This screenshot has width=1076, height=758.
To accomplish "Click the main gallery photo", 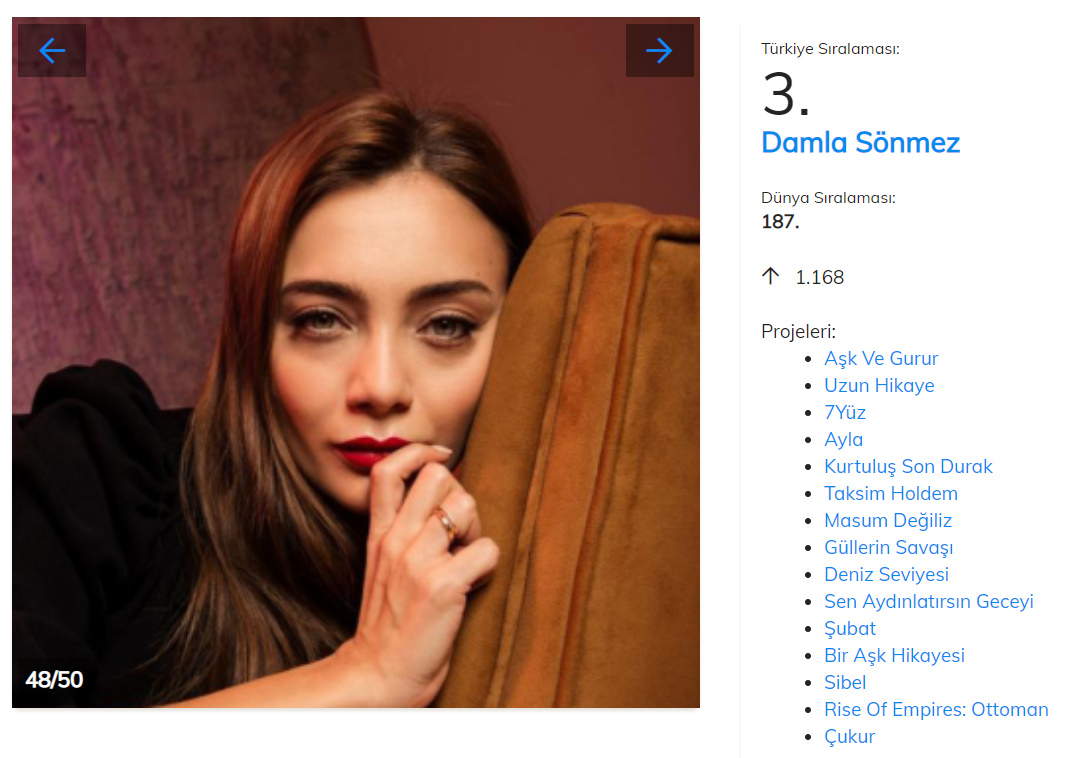I will coord(356,380).
